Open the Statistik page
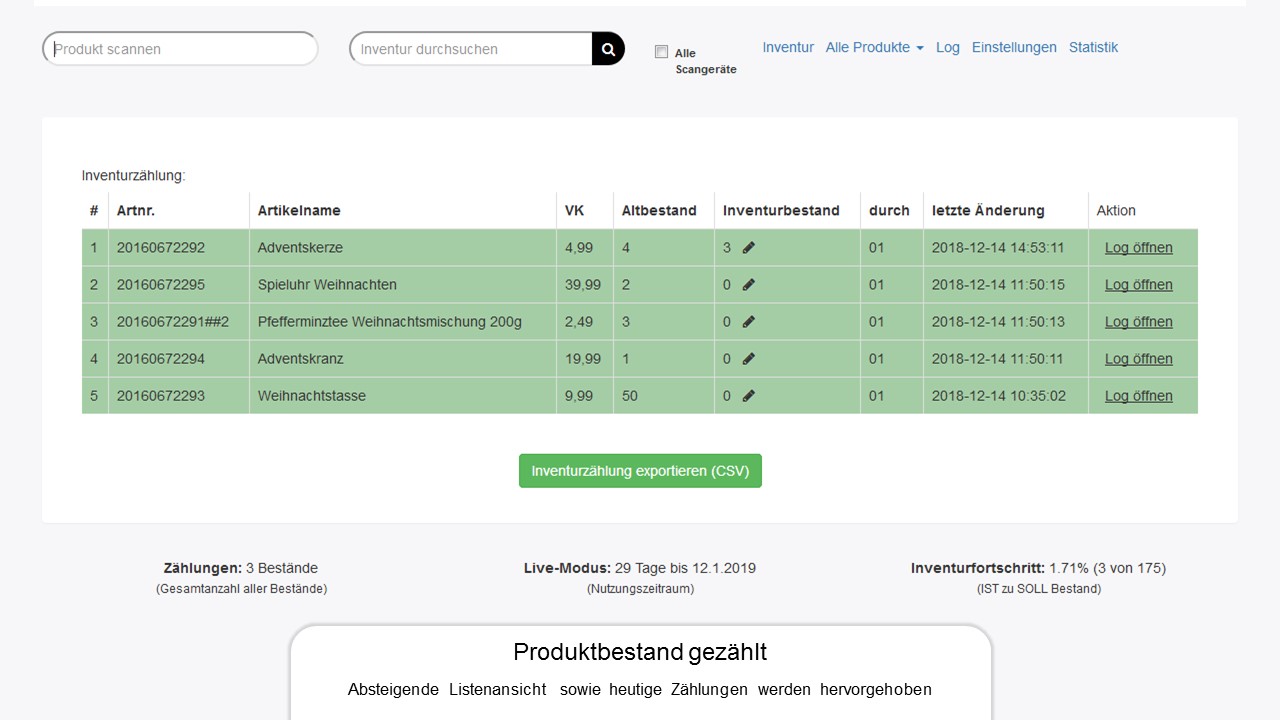This screenshot has height=720, width=1280. click(1093, 47)
